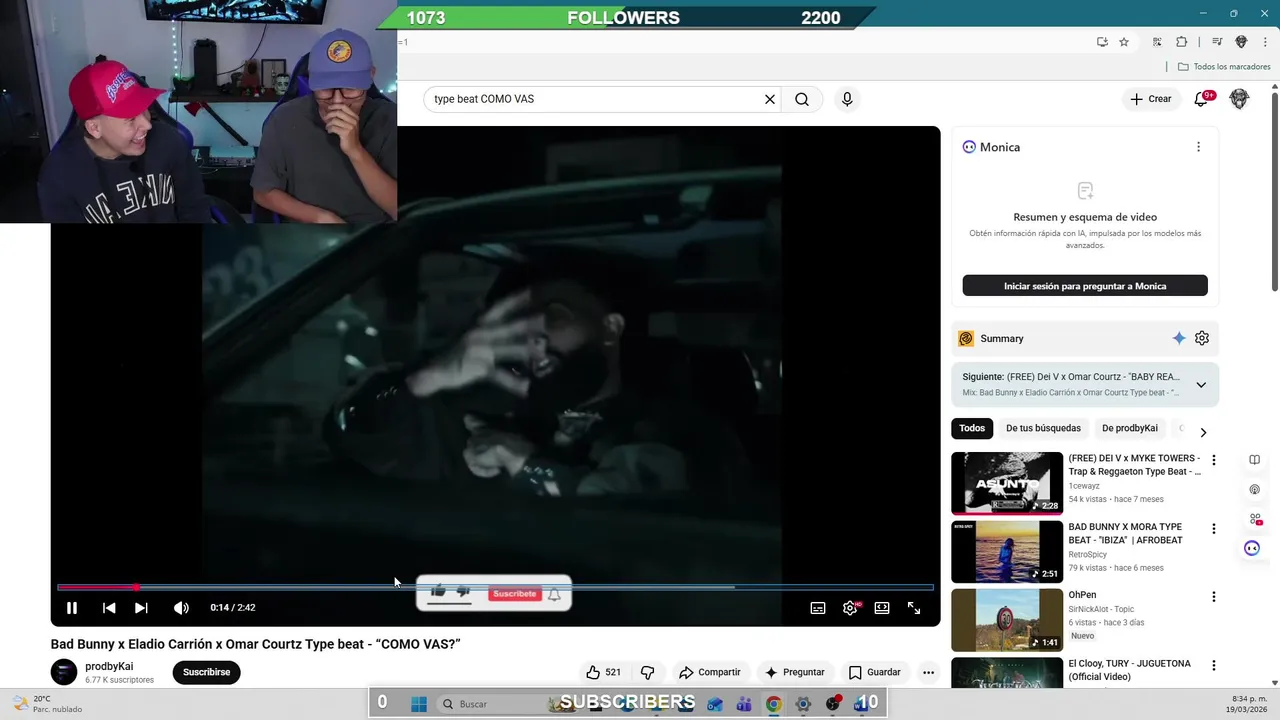Open the weather widget showing 20°C
Image resolution: width=1280 pixels, height=720 pixels.
coord(44,704)
